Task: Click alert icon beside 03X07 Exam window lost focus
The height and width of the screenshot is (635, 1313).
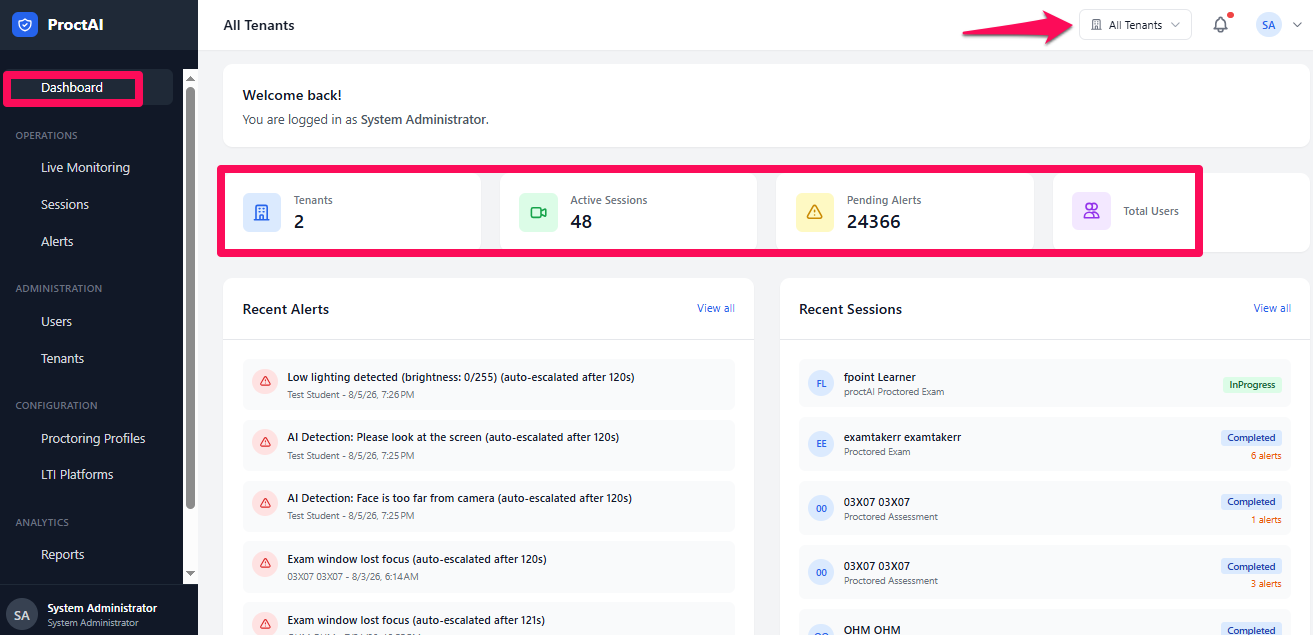Action: (265, 563)
